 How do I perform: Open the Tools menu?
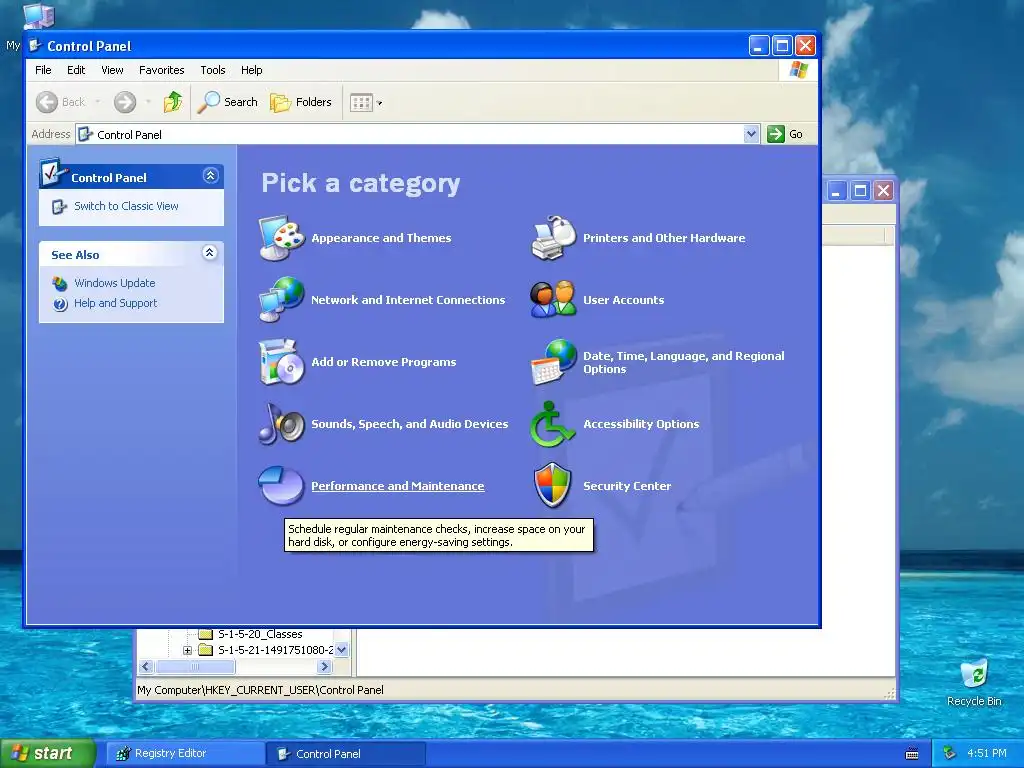pyautogui.click(x=213, y=70)
